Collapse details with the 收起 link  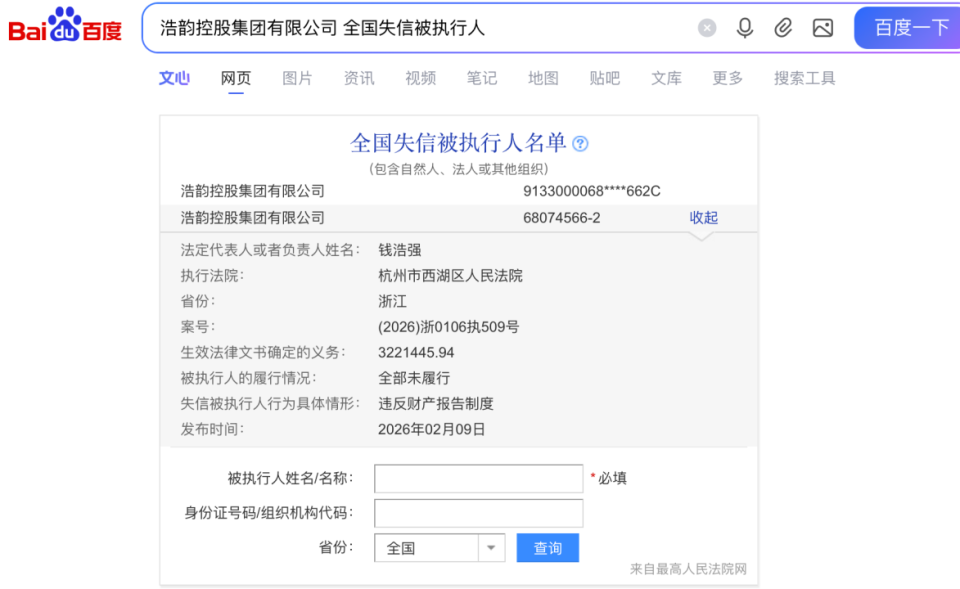coord(703,218)
